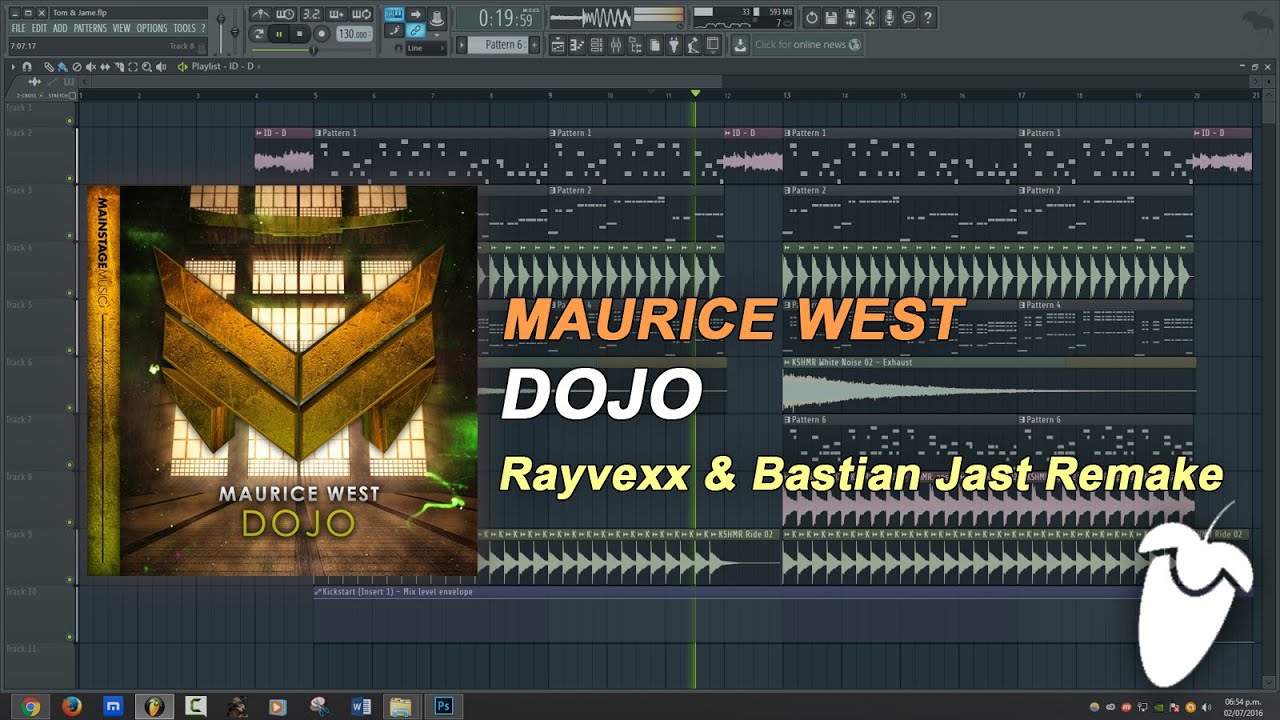Open the FILE menu
The image size is (1280, 720).
click(x=18, y=28)
